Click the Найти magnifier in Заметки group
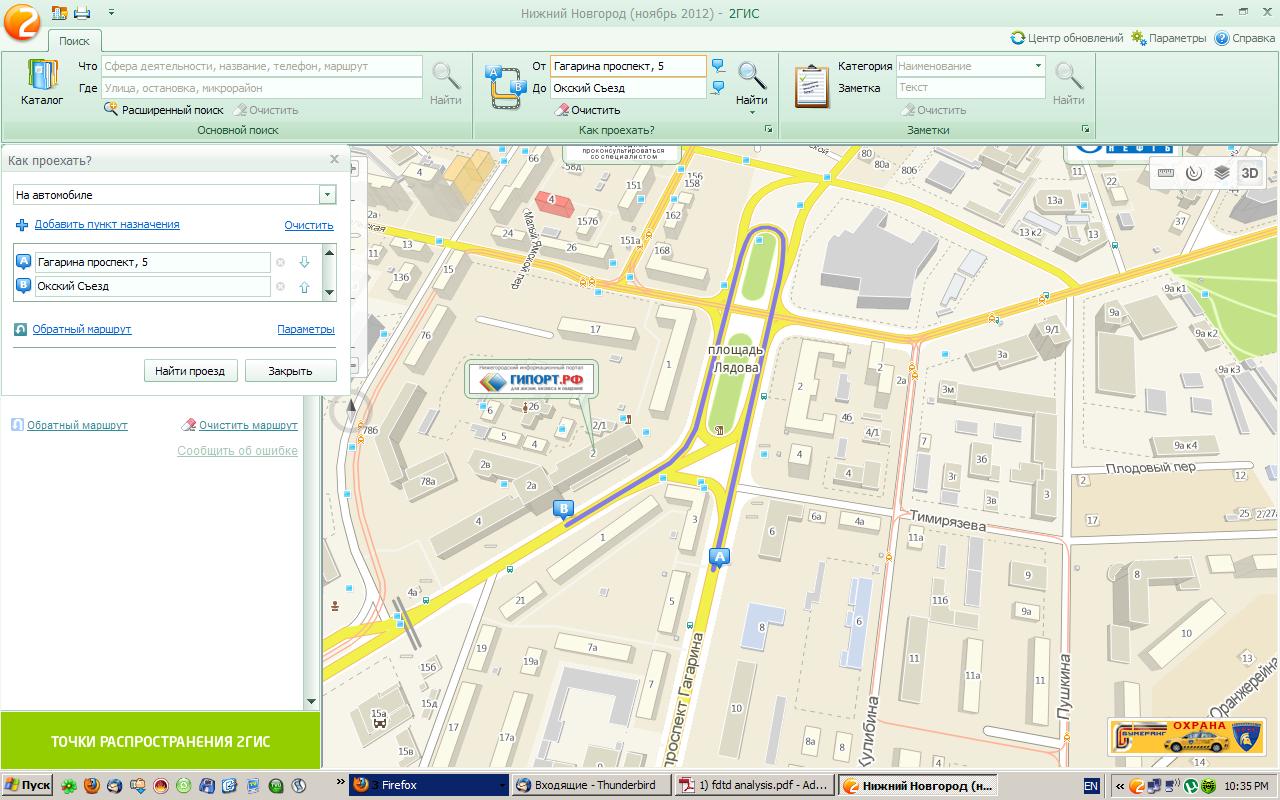Viewport: 1280px width, 800px height. (x=1069, y=84)
